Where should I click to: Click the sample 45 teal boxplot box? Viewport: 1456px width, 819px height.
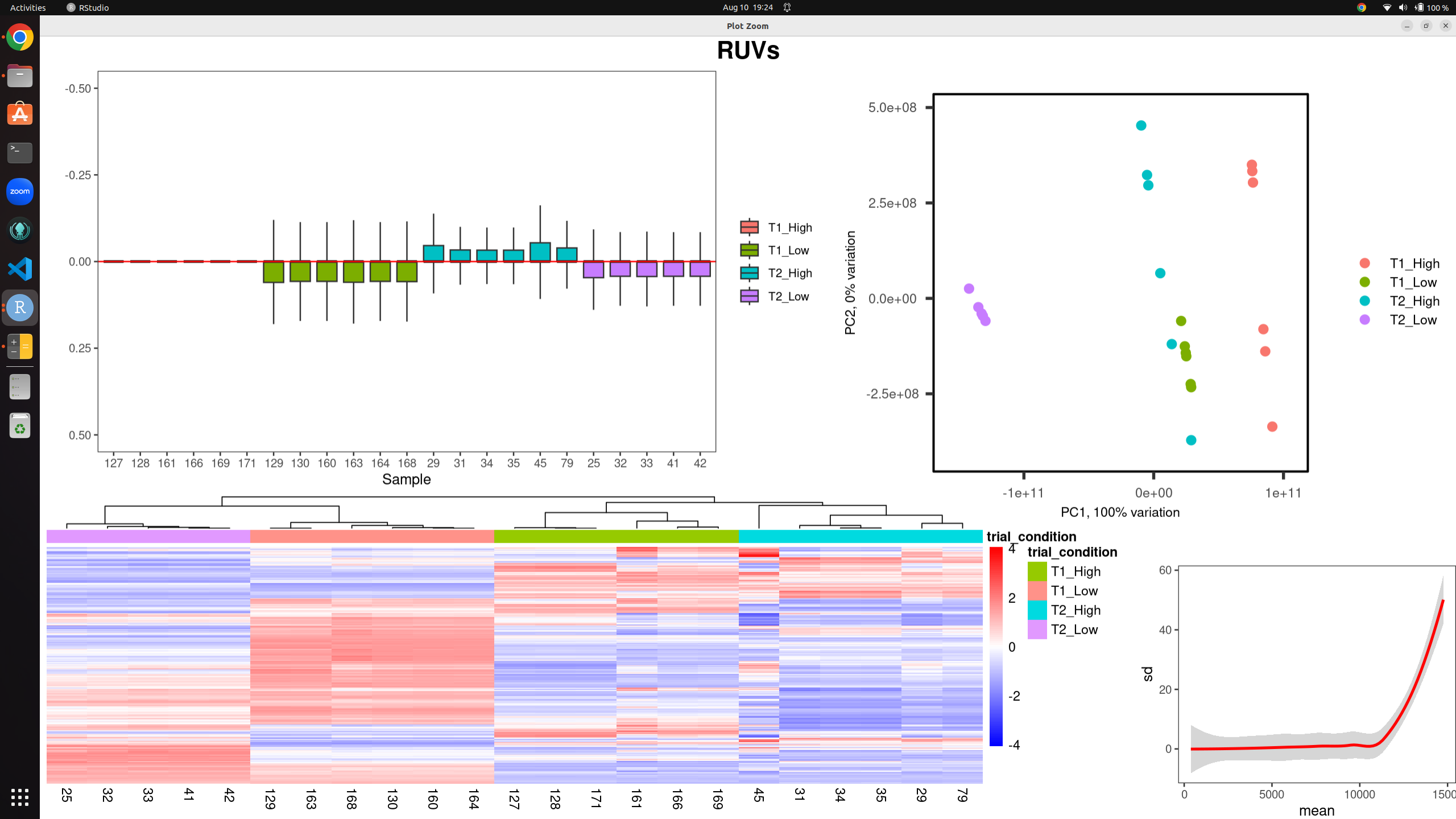tap(540, 252)
